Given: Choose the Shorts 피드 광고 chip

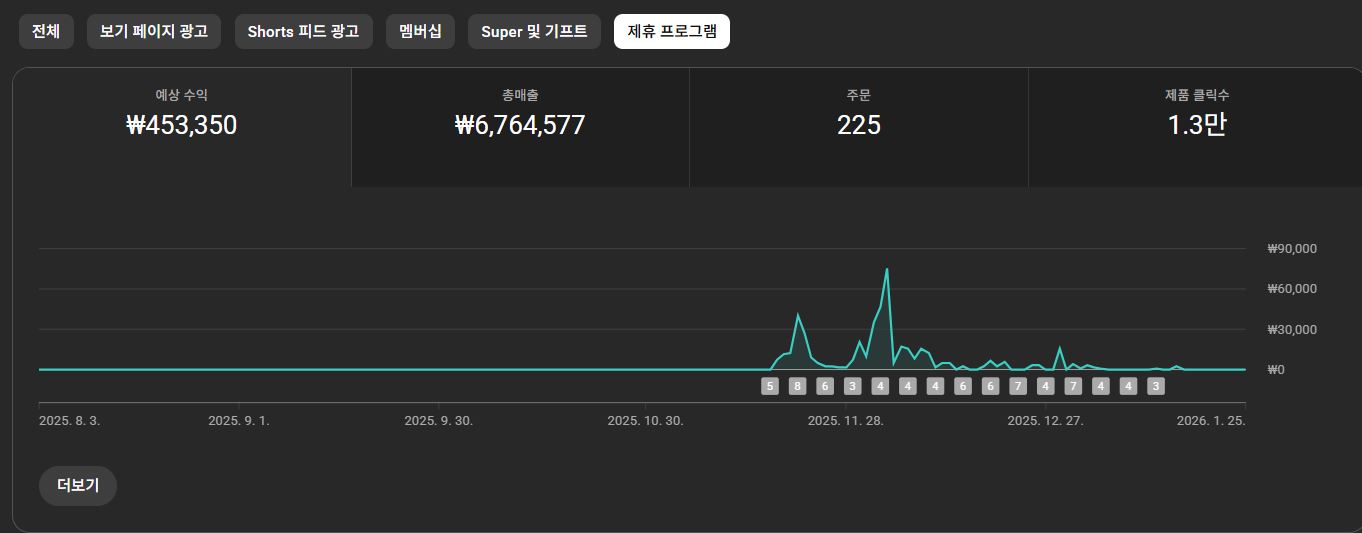Looking at the screenshot, I should (x=303, y=31).
